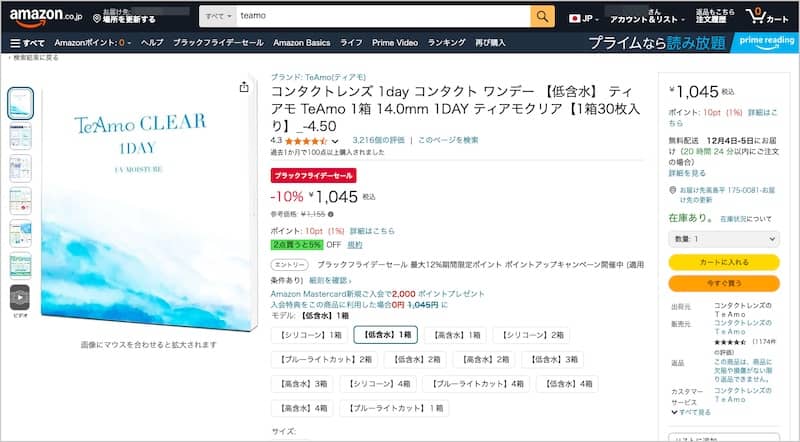Open the Amazonポイント dropdown
800x442 pixels.
coord(92,43)
